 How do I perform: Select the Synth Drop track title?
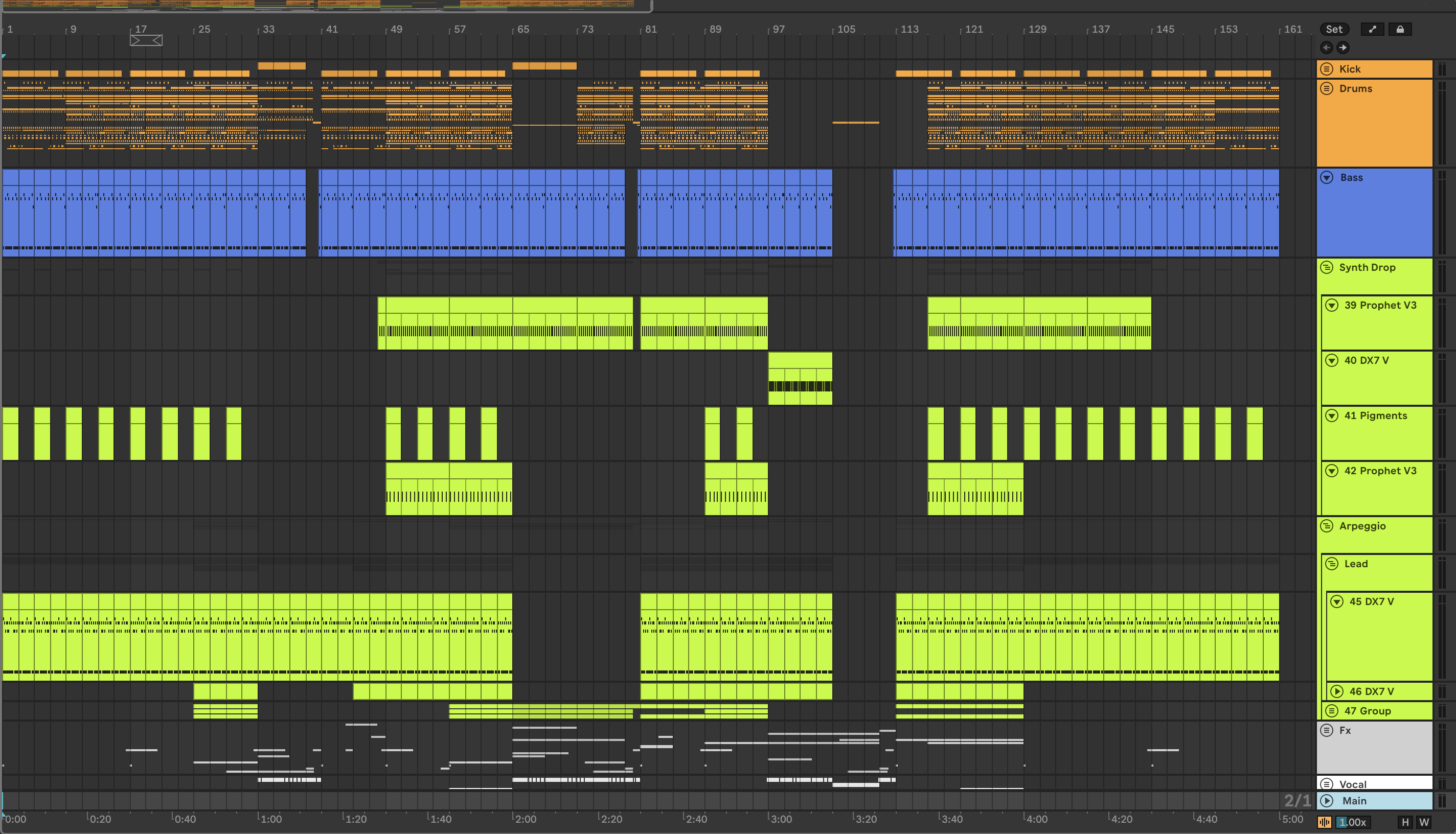click(1367, 267)
